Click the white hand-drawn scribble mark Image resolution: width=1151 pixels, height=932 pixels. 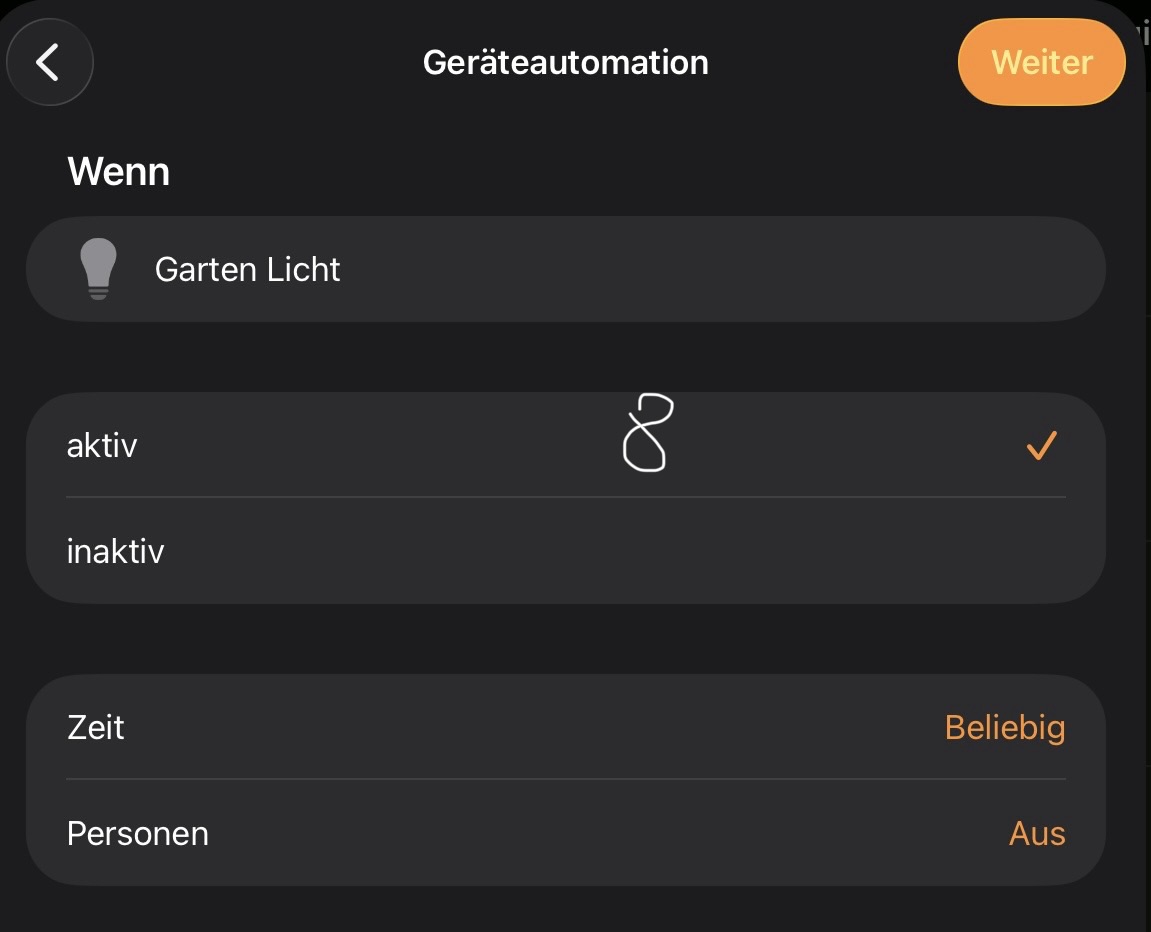point(646,434)
